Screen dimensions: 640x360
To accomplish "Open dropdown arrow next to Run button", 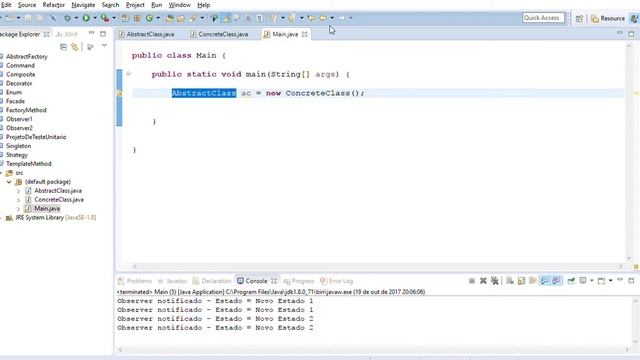I will click(95, 18).
